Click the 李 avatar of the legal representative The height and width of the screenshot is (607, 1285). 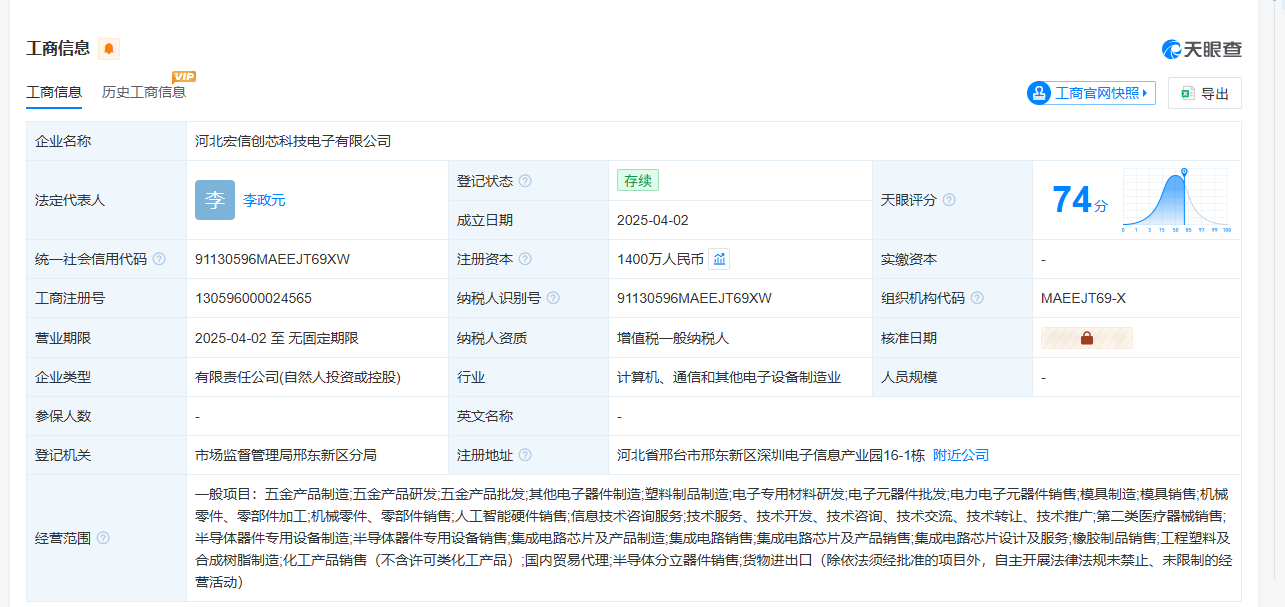[x=215, y=200]
